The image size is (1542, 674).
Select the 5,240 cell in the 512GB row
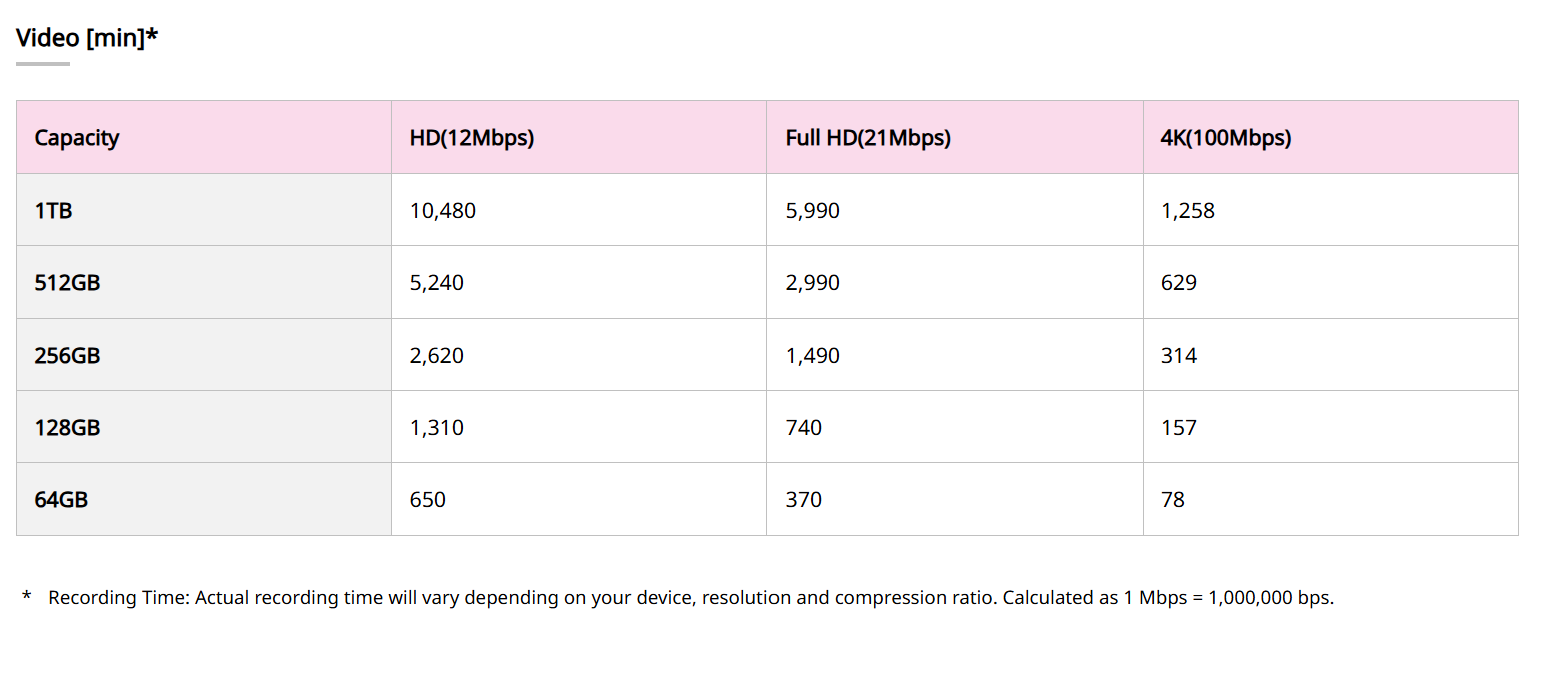click(437, 283)
